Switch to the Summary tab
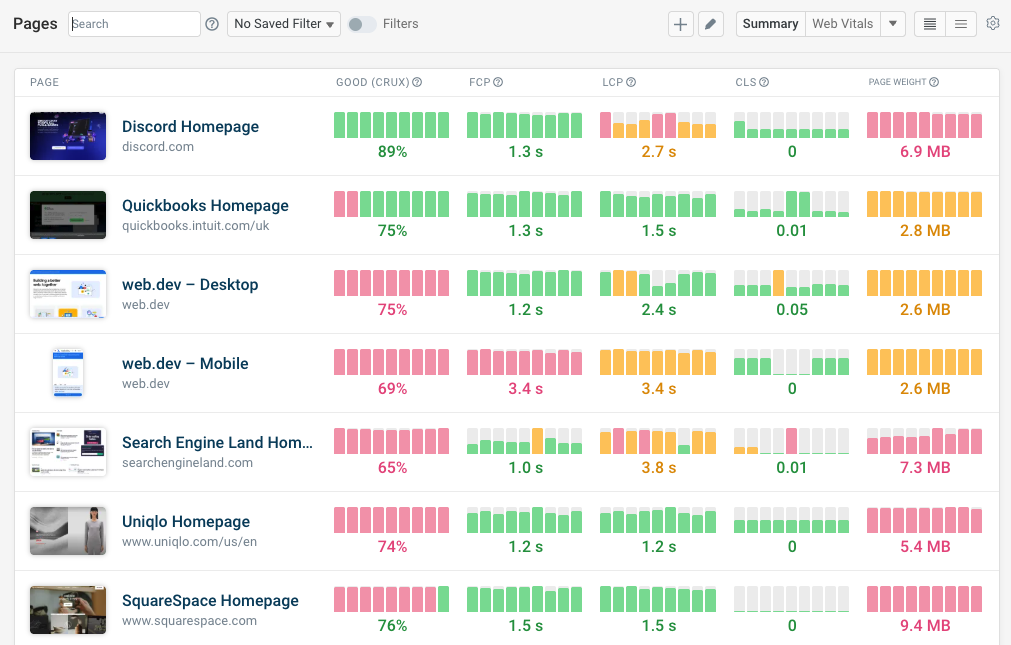Screen dimensions: 1011x645 (769, 22)
